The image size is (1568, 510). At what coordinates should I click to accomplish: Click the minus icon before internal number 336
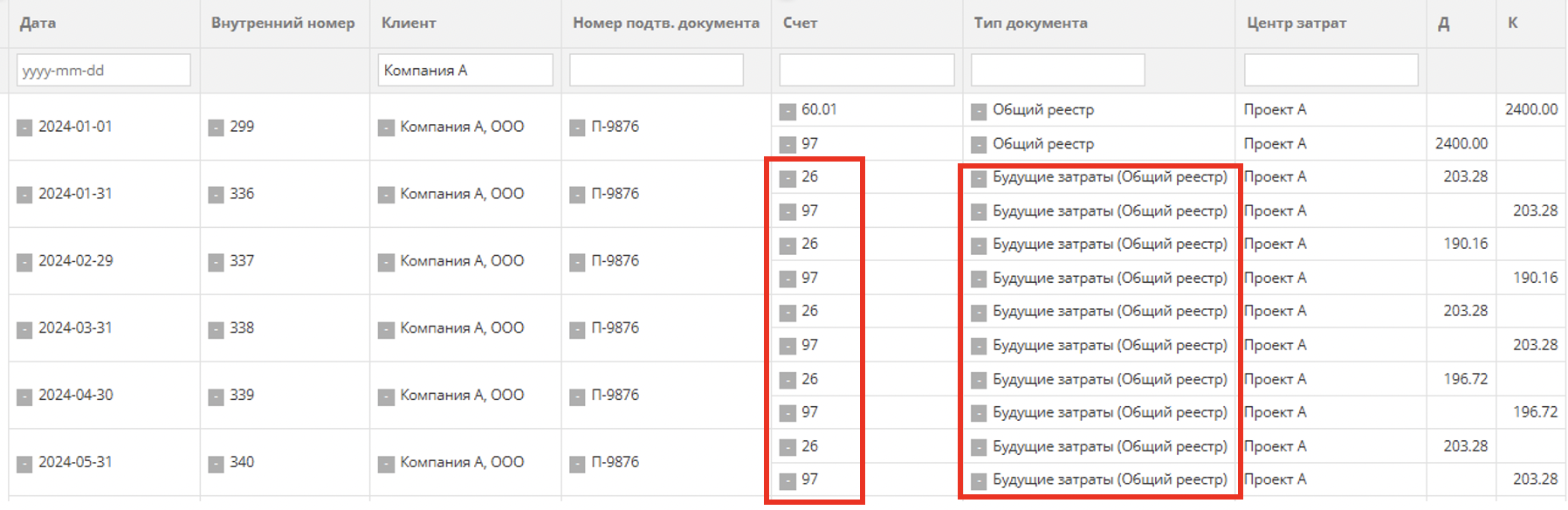point(216,195)
